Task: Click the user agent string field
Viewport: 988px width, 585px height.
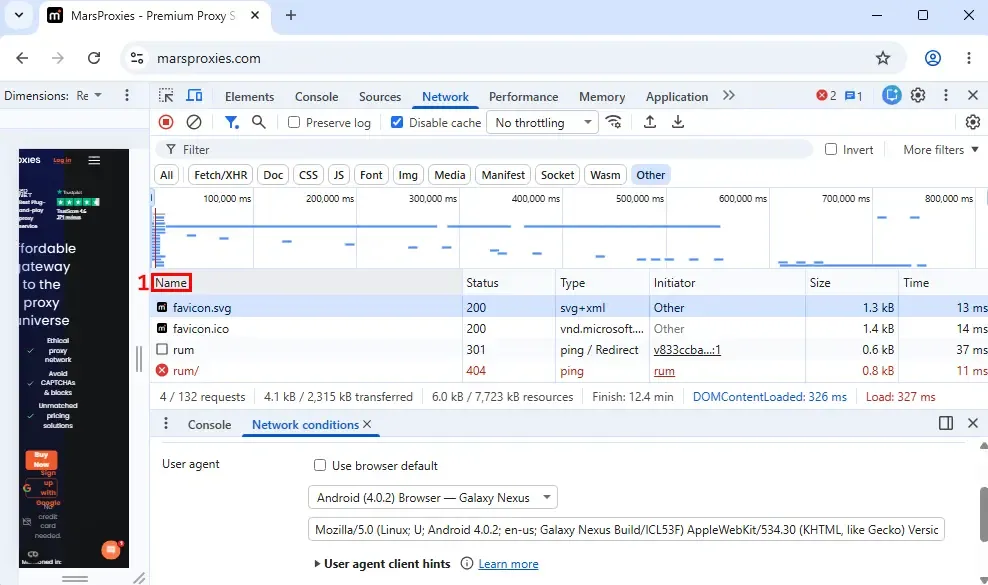Action: coord(626,530)
